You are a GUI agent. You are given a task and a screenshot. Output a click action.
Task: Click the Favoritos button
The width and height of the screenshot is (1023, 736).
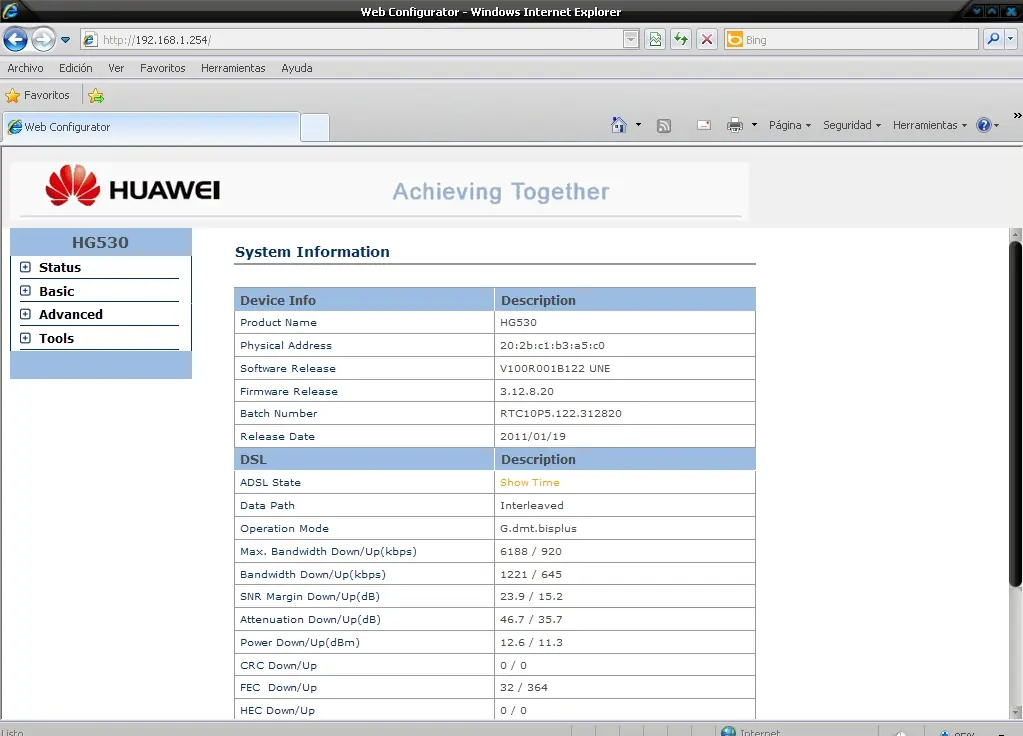38,96
